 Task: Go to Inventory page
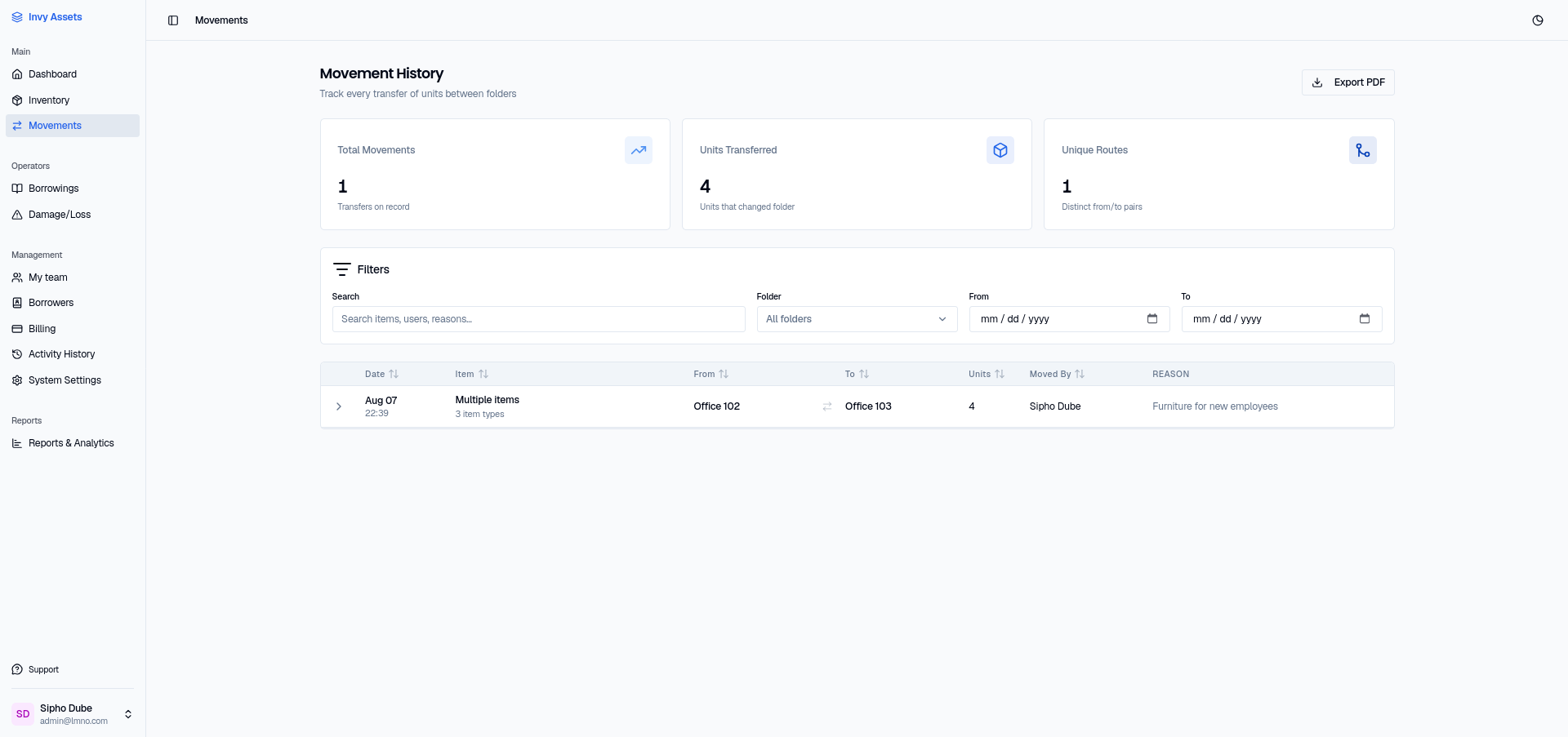73,100
